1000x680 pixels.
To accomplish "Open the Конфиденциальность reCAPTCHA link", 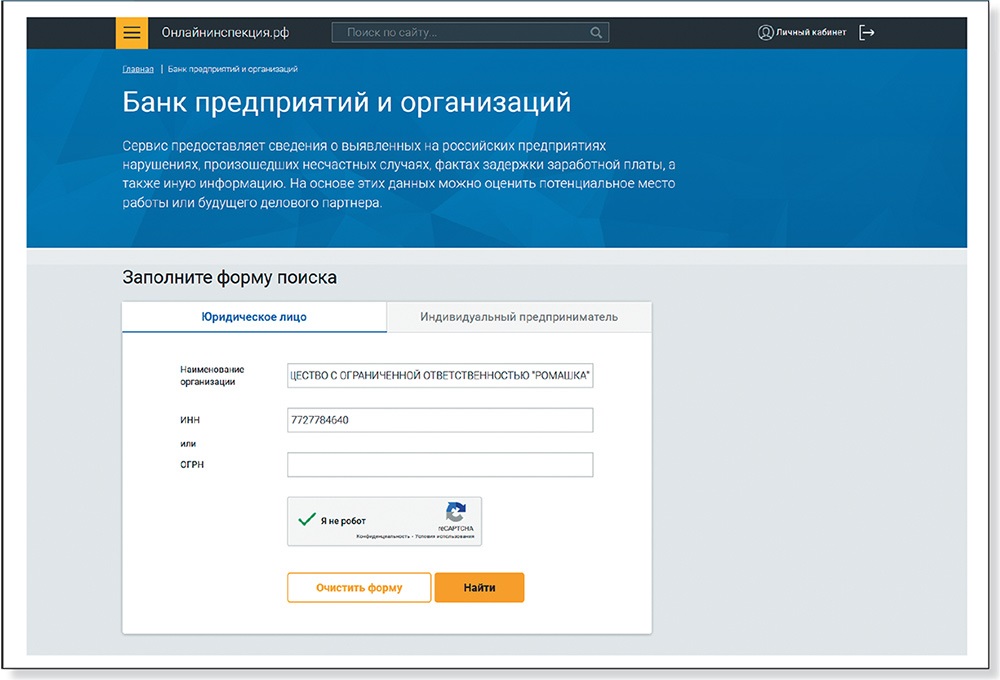I will pyautogui.click(x=382, y=537).
